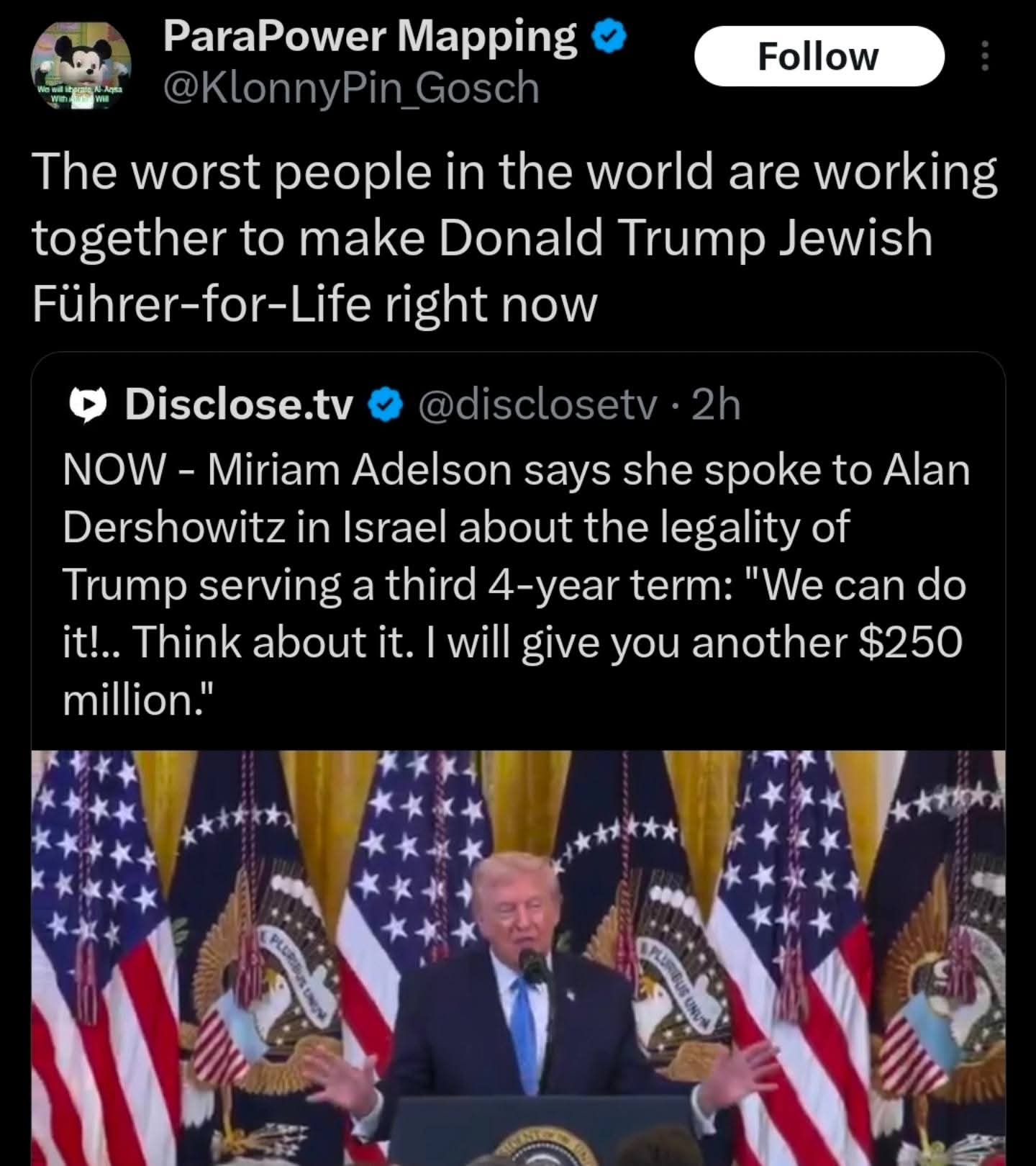Open the three-dot more options menu
The image size is (1036, 1166).
[x=985, y=57]
